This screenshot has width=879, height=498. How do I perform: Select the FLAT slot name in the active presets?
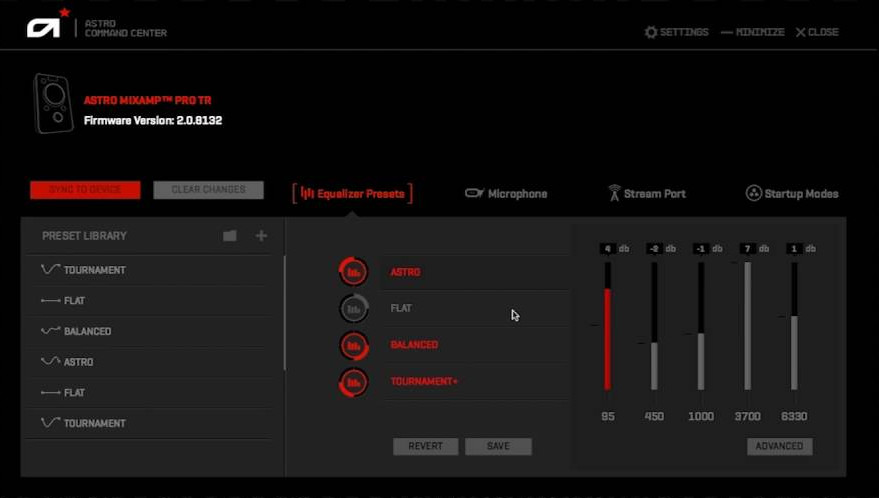[x=401, y=308]
